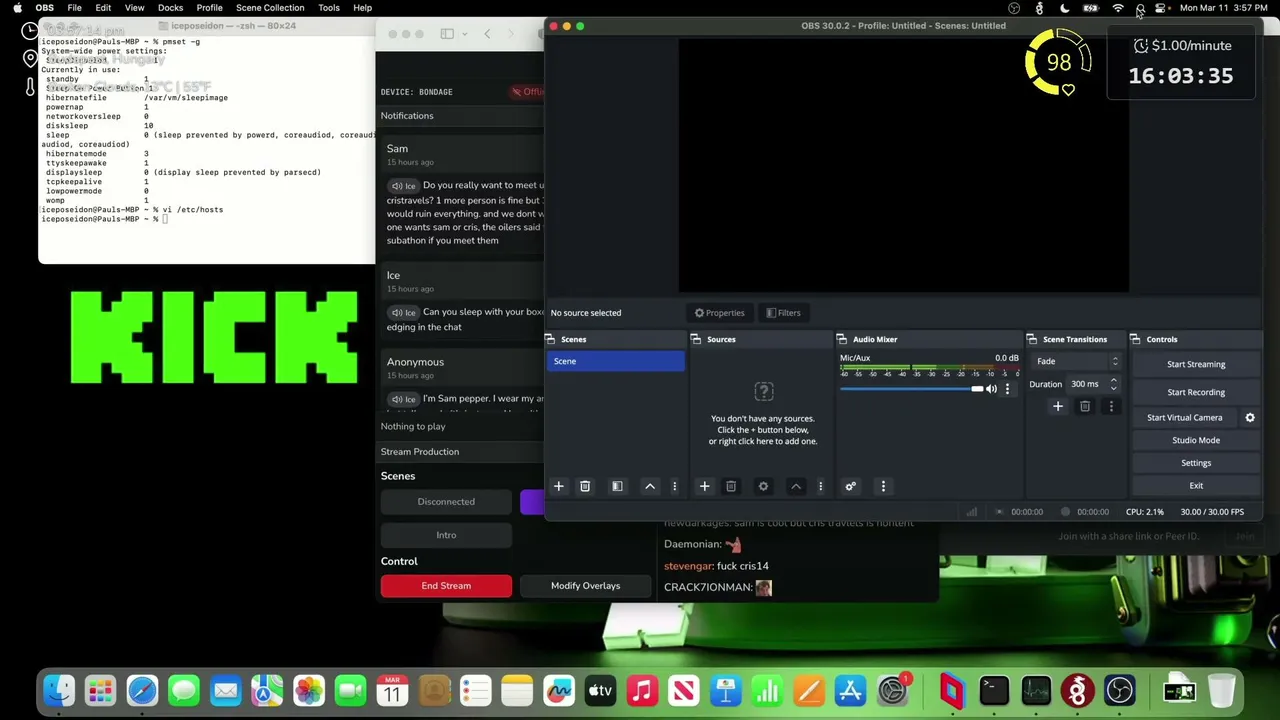1280x720 pixels.
Task: Expand sidebar dropdown chevron in browser toolbar
Action: (464, 34)
